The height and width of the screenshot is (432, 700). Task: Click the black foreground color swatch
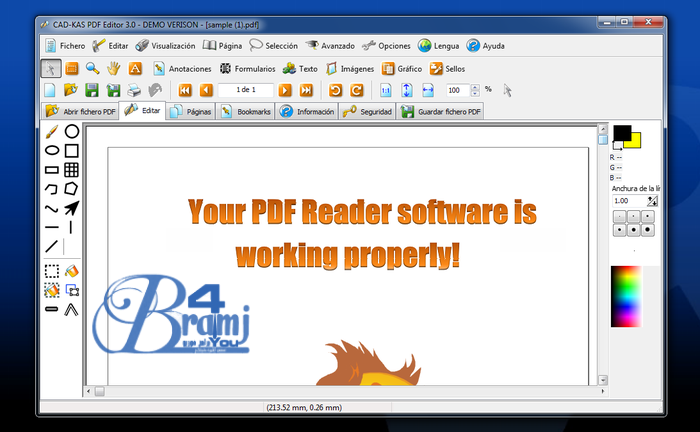[x=622, y=133]
